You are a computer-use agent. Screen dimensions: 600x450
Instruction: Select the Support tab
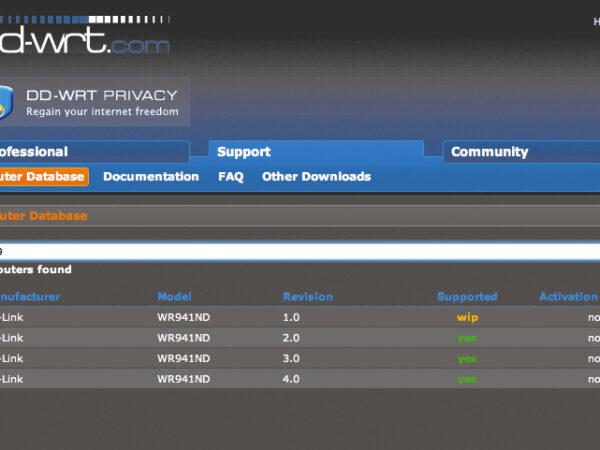[244, 152]
